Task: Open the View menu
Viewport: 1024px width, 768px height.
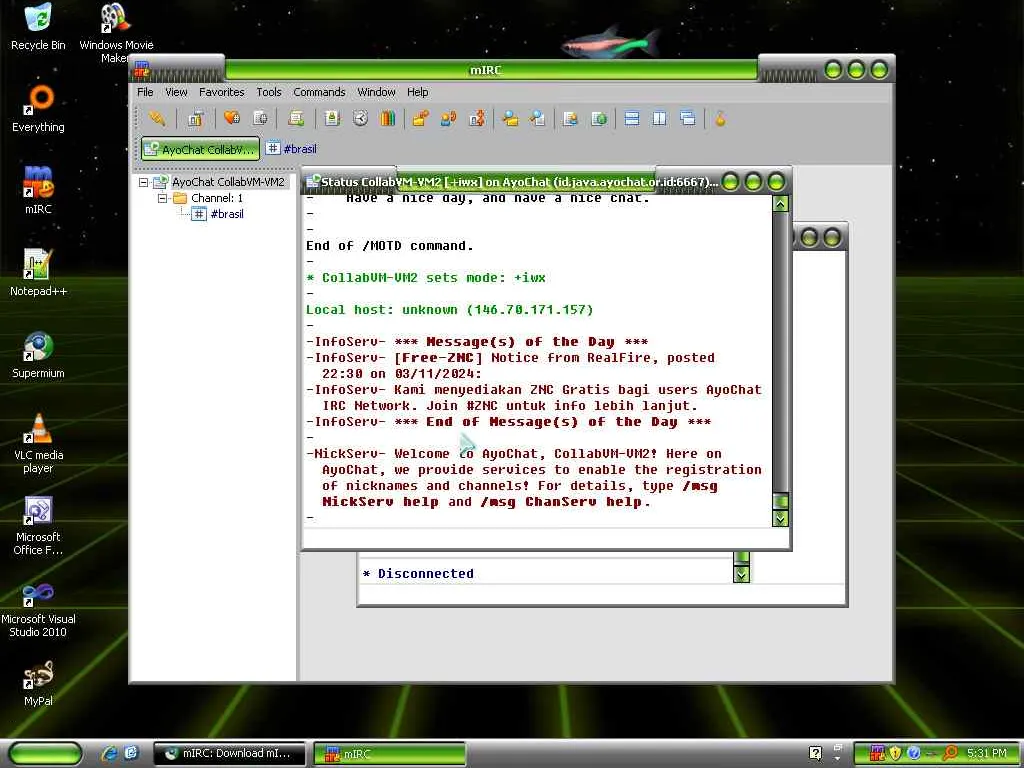Action: [x=176, y=92]
